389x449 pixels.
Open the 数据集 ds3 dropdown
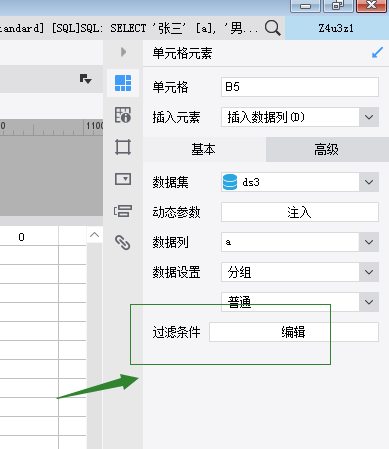[369, 182]
